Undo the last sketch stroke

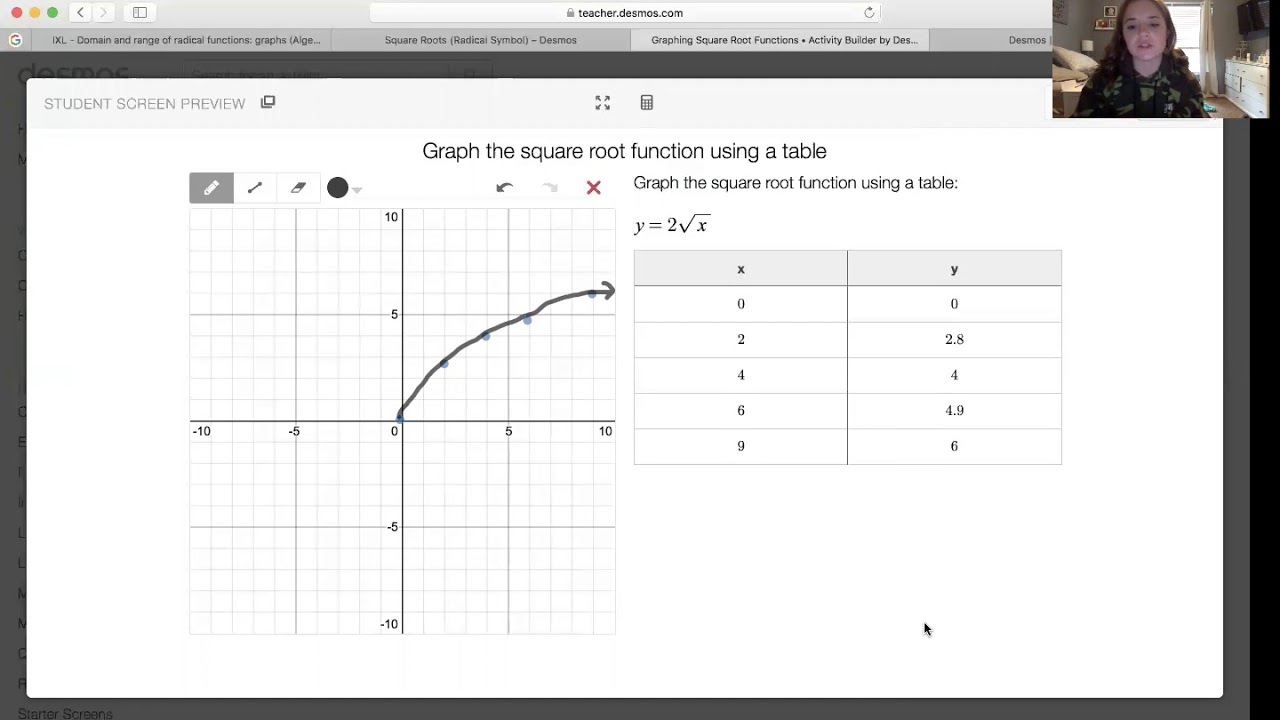click(504, 188)
